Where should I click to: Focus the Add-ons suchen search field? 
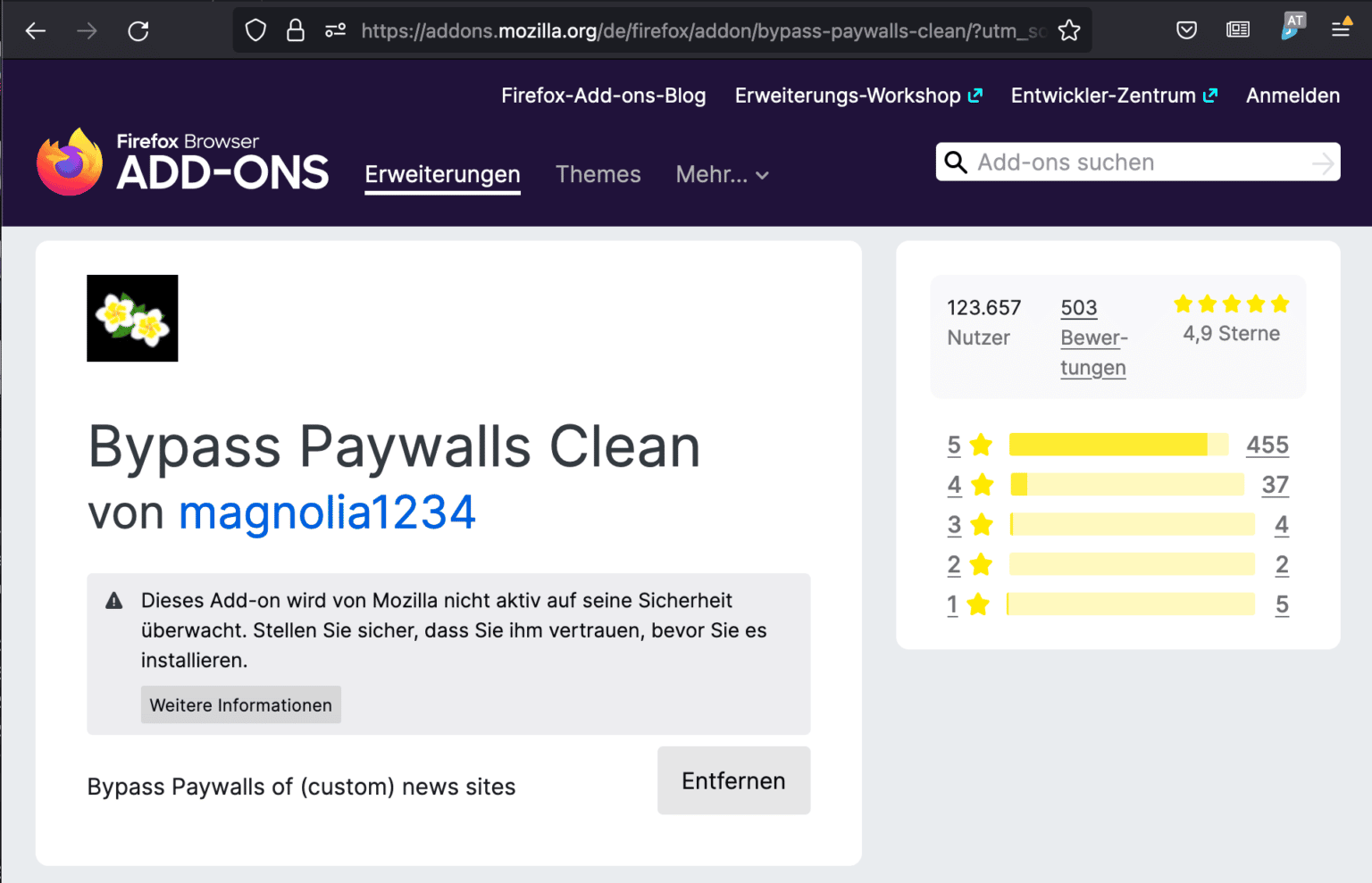pos(1138,162)
